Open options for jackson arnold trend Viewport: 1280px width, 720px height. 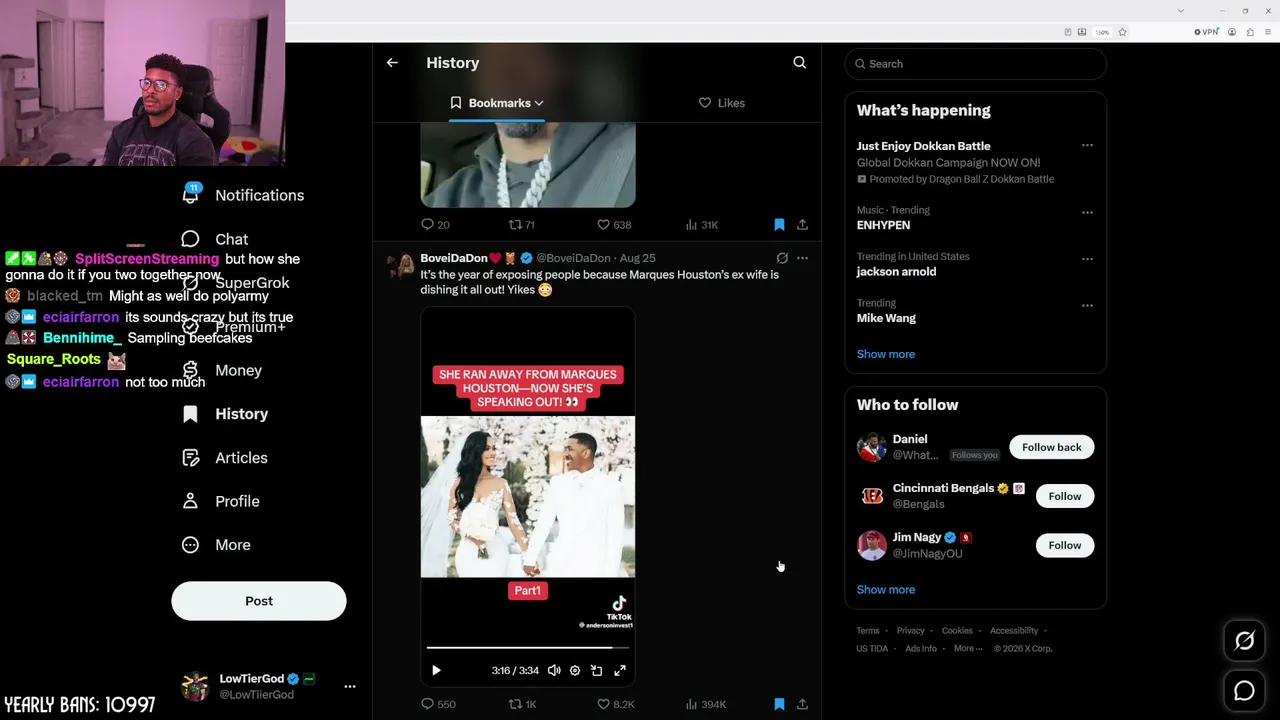1087,259
